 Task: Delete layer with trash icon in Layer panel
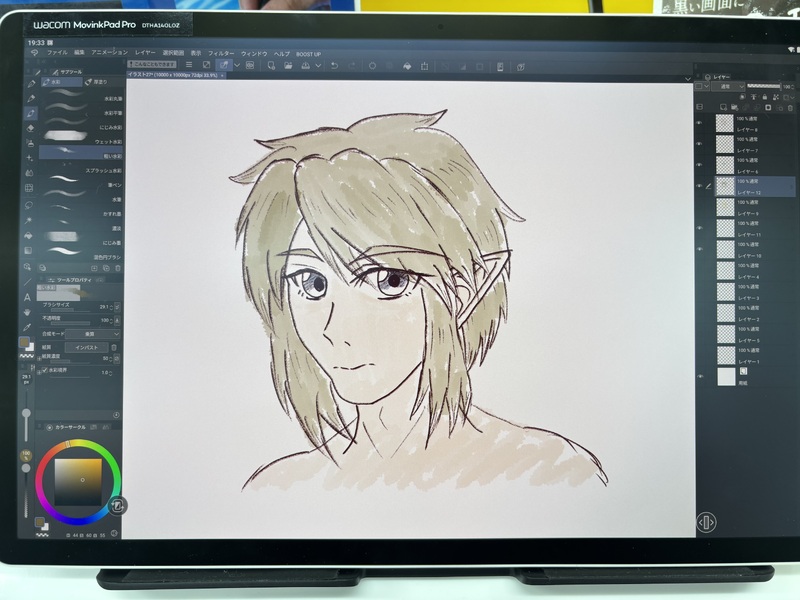point(790,108)
